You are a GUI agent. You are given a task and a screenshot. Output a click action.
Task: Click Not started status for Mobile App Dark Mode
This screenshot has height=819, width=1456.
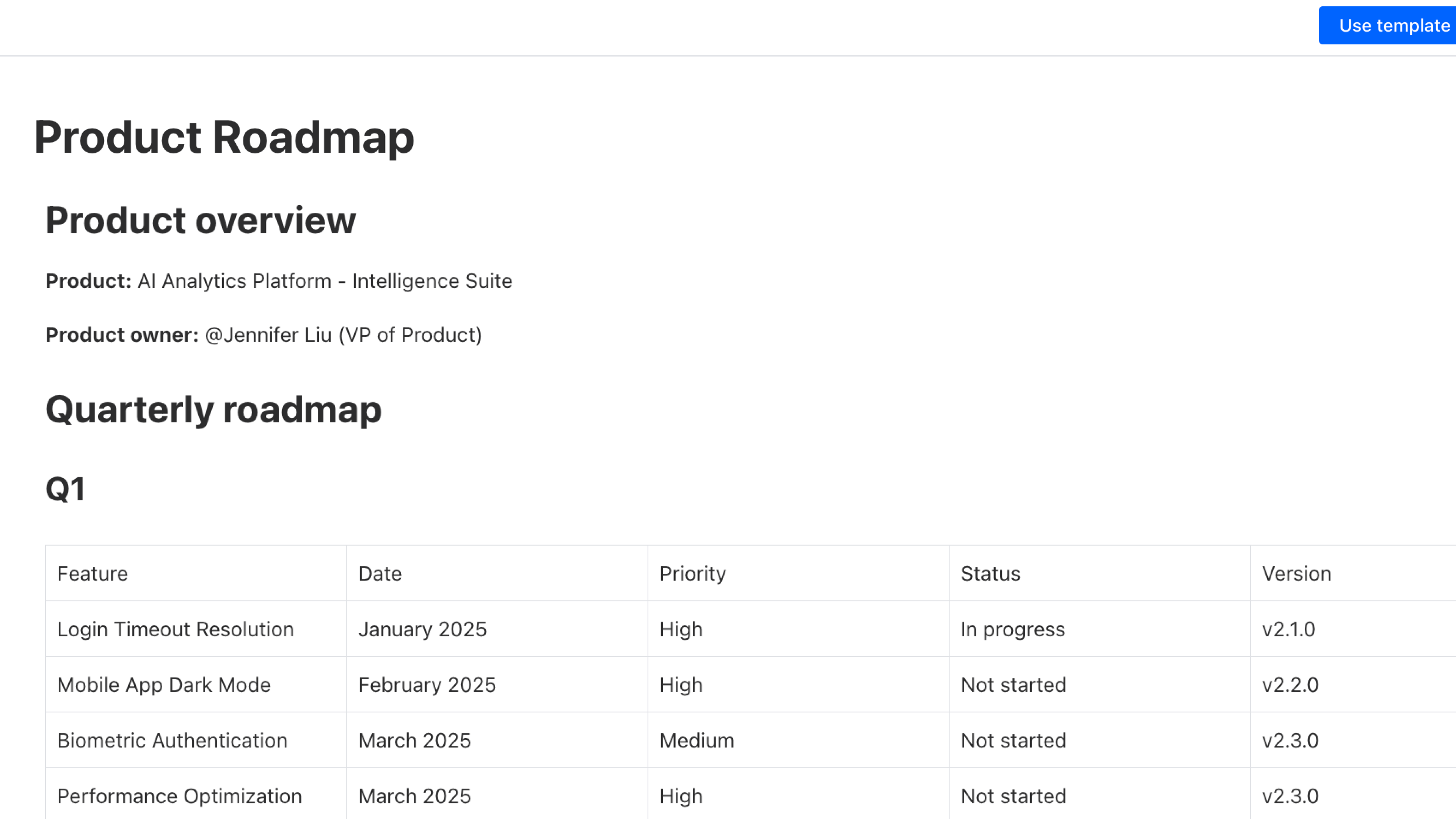[x=1012, y=684]
